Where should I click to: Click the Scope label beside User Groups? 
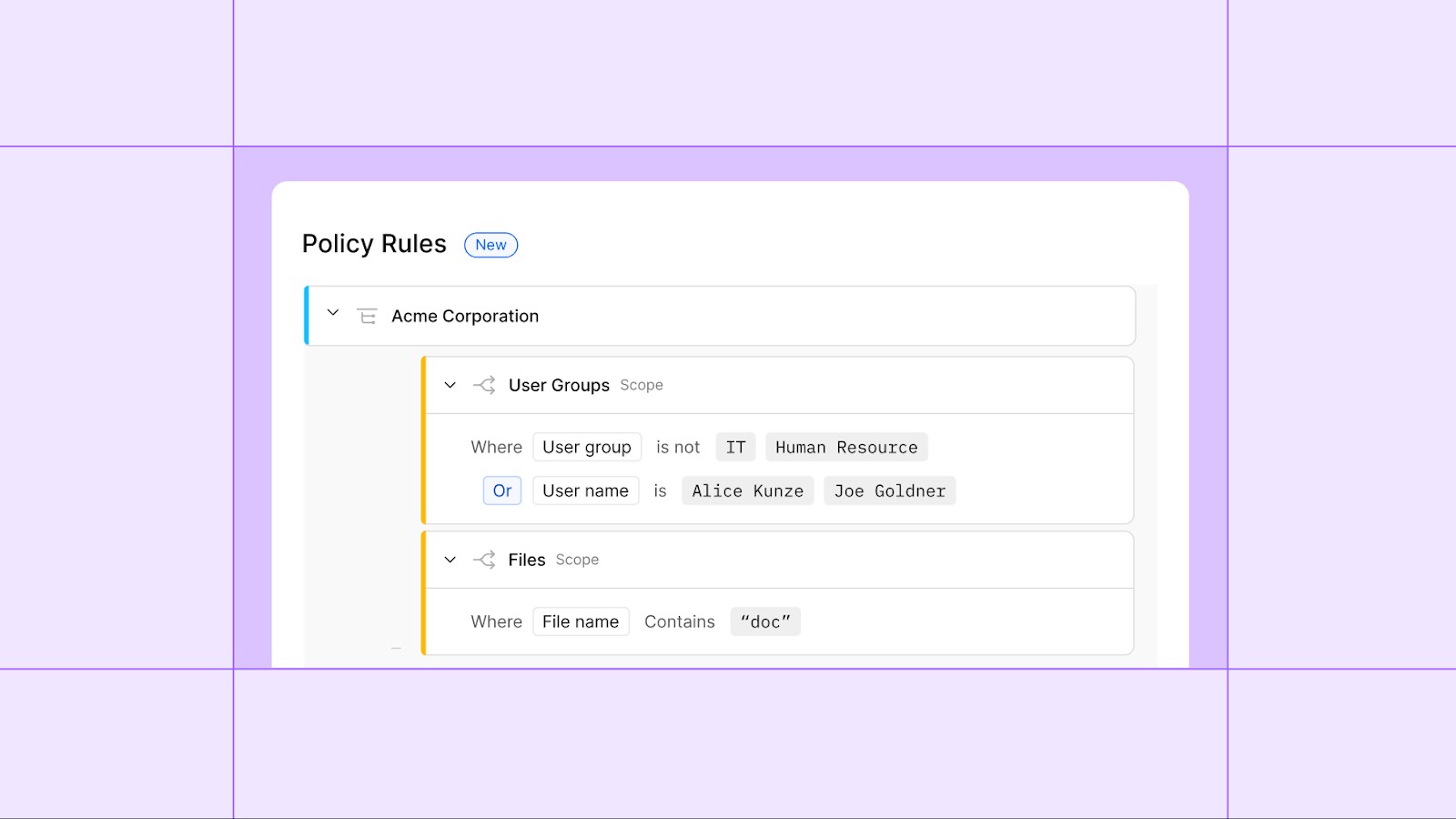(x=642, y=385)
